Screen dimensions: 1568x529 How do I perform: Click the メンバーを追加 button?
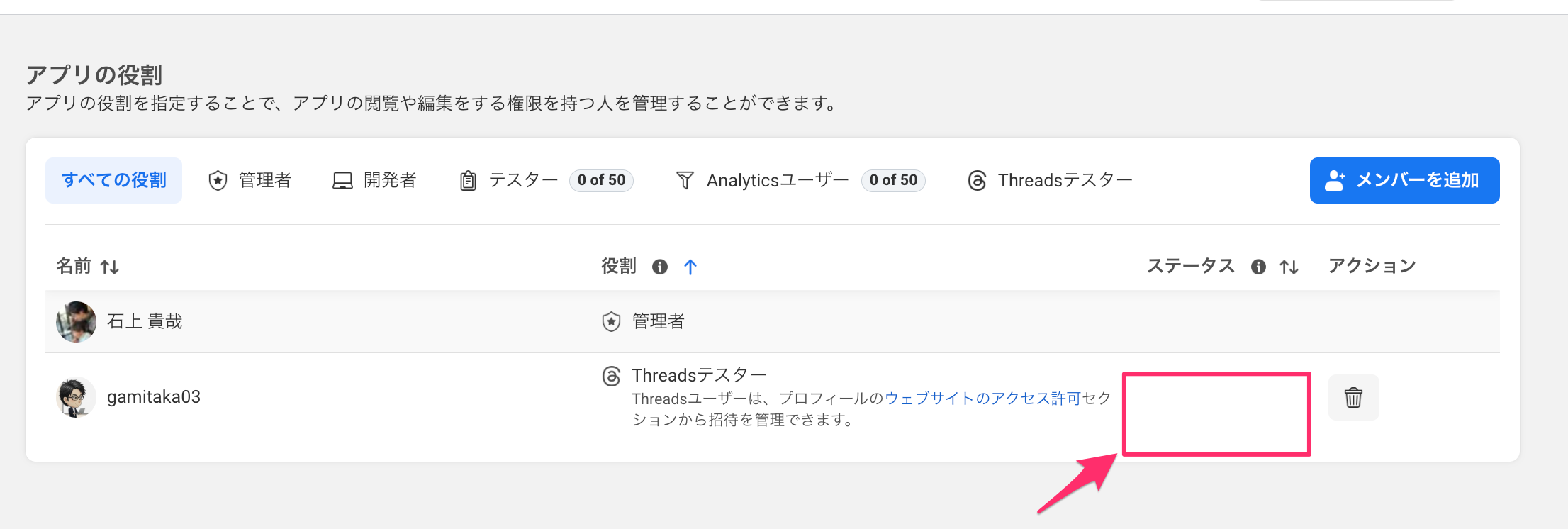point(1404,180)
